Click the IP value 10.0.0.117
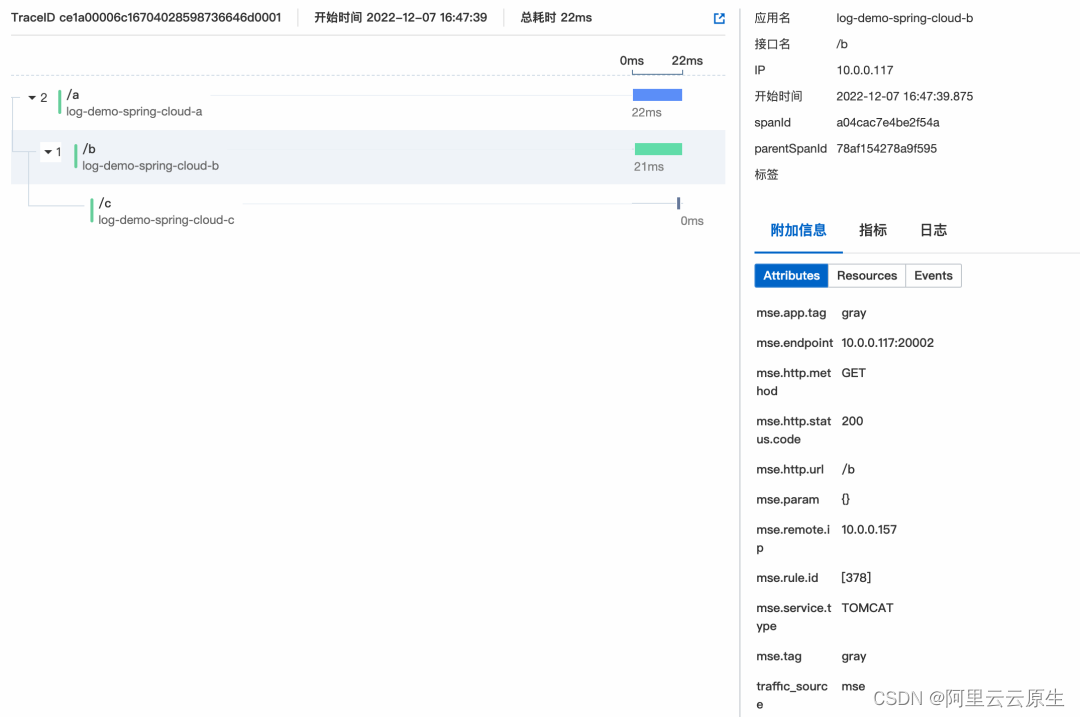Screen dimensions: 1080x717 (x=864, y=70)
